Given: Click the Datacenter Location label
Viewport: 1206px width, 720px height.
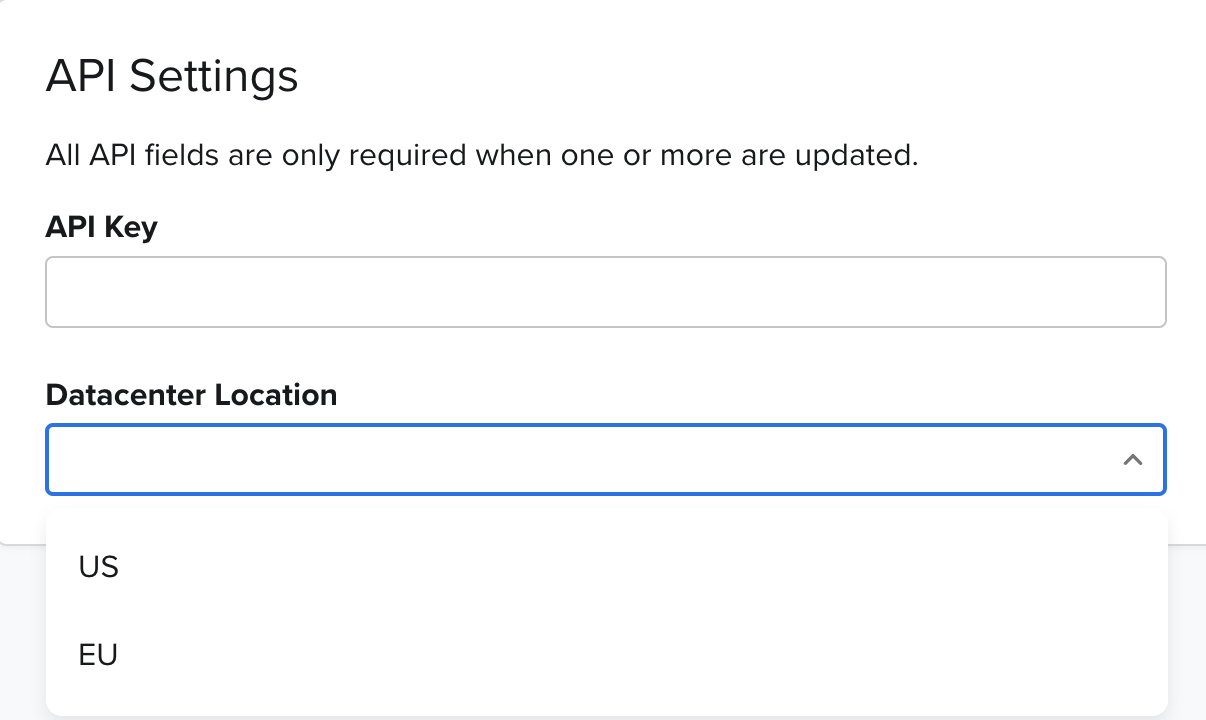Looking at the screenshot, I should tap(191, 395).
